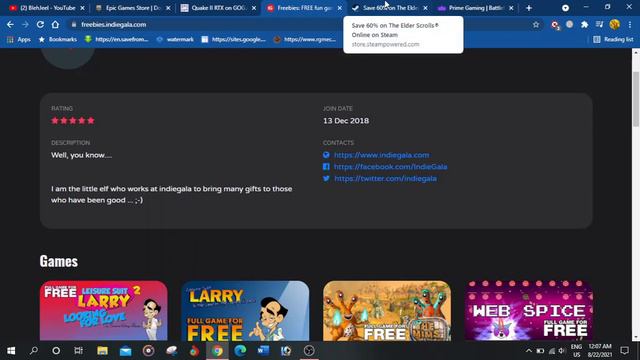Open Leisure Suit Larry 2 game card
640x360 pixels.
click(x=104, y=311)
